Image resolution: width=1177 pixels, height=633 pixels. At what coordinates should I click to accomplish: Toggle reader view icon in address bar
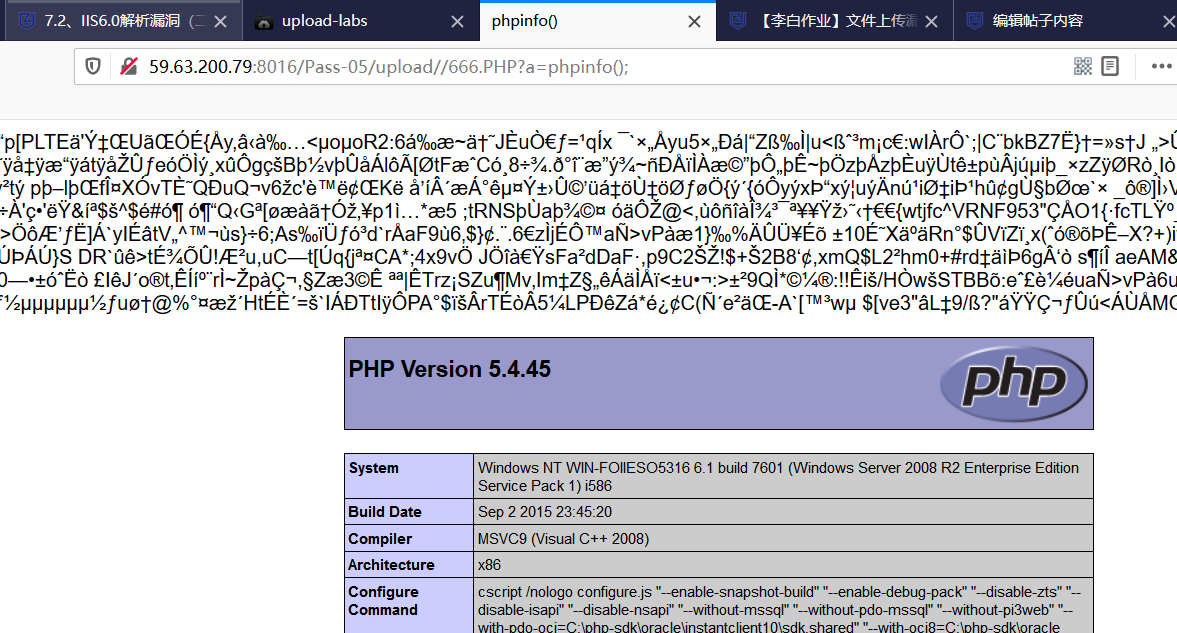[x=1110, y=66]
